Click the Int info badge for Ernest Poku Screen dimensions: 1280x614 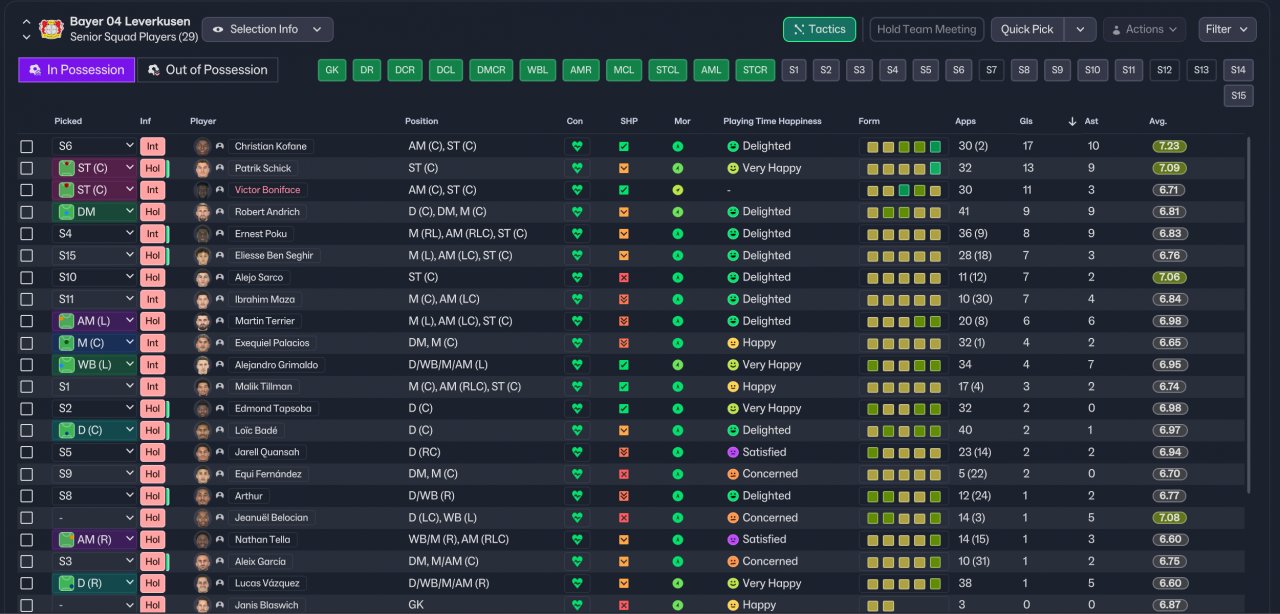(152, 233)
